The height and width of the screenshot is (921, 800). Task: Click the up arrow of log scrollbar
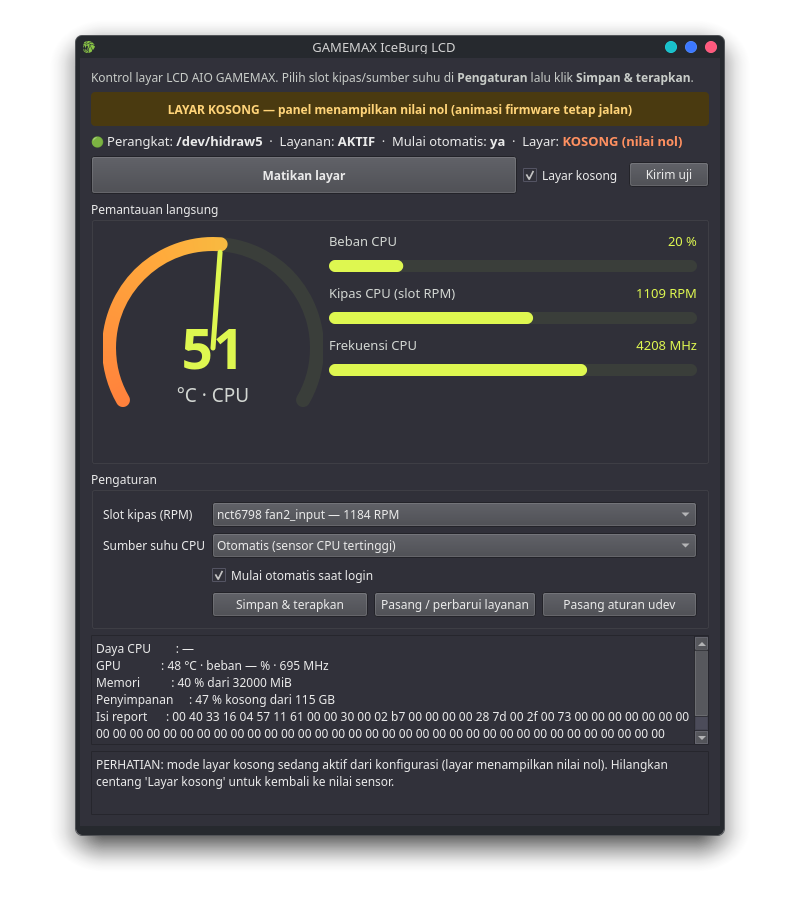tap(701, 644)
